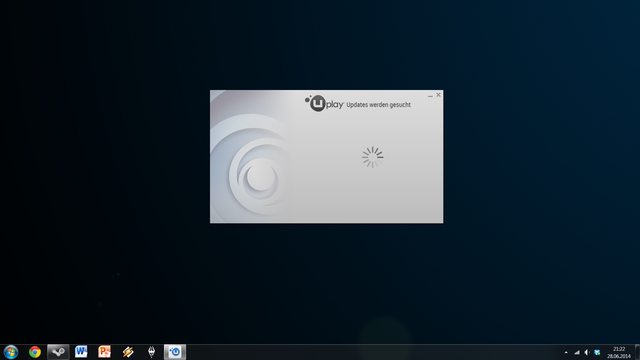Click the loading spinner in Uplay
The height and width of the screenshot is (360, 640).
pos(372,157)
